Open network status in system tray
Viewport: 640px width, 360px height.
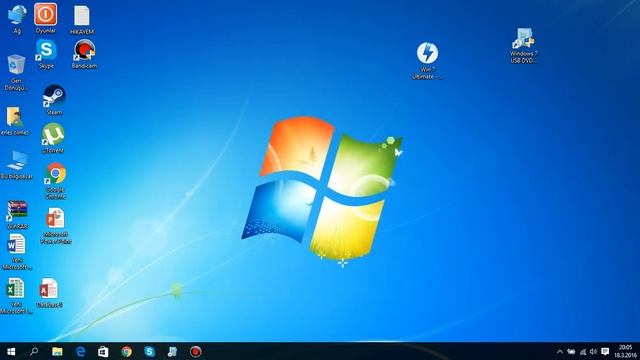[x=582, y=351]
